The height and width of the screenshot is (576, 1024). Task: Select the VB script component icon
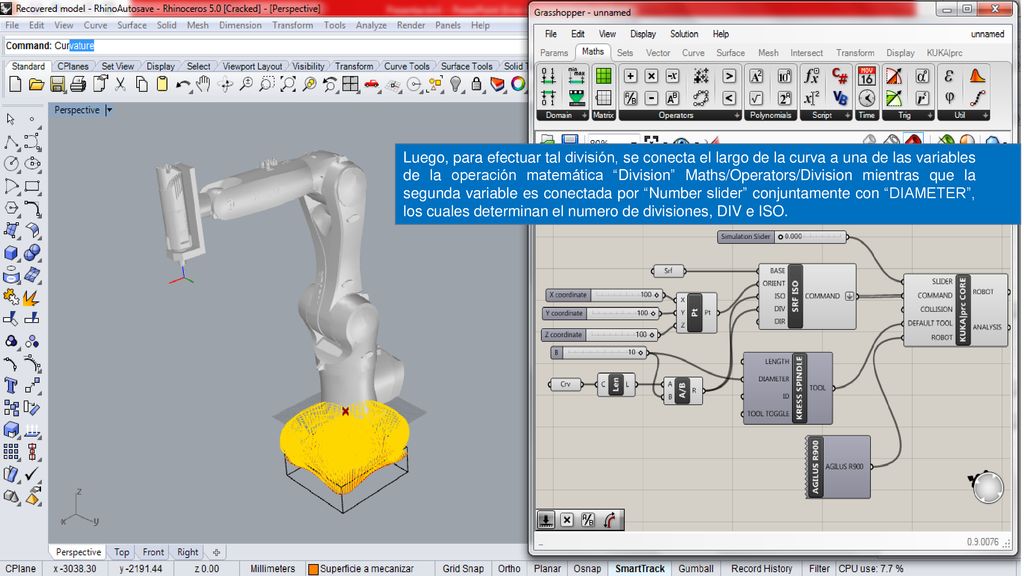[839, 99]
